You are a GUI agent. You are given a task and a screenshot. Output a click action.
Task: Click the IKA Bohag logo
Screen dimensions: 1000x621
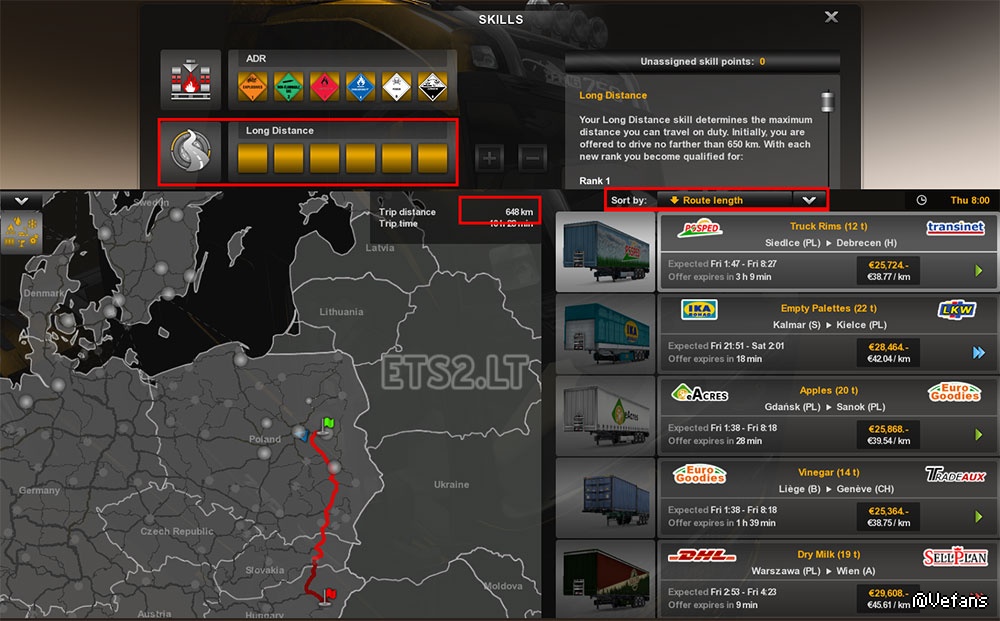pos(700,310)
